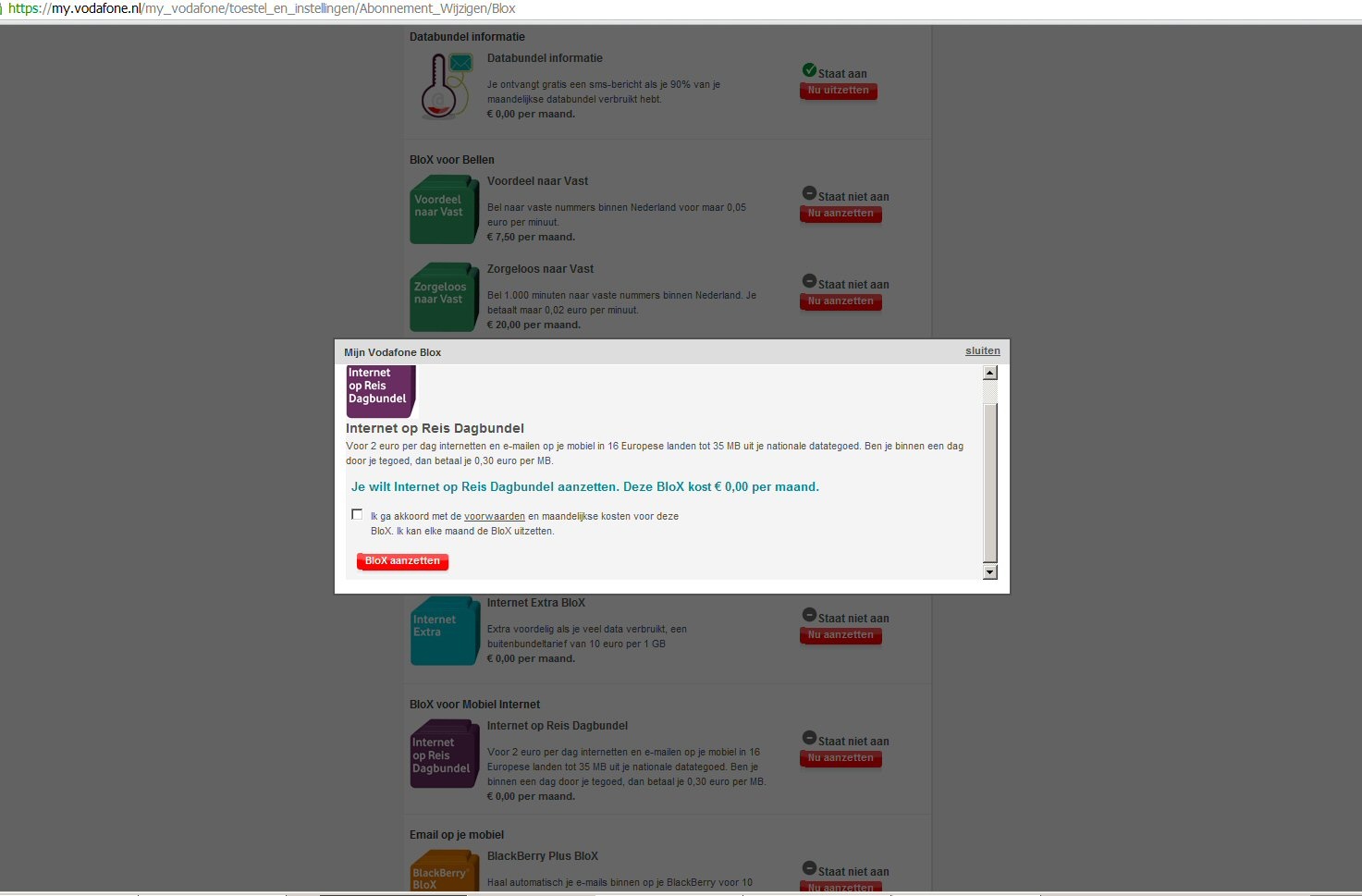Click 'BloX voor Mobiel Internet' section heading
1362x896 pixels.
(474, 705)
